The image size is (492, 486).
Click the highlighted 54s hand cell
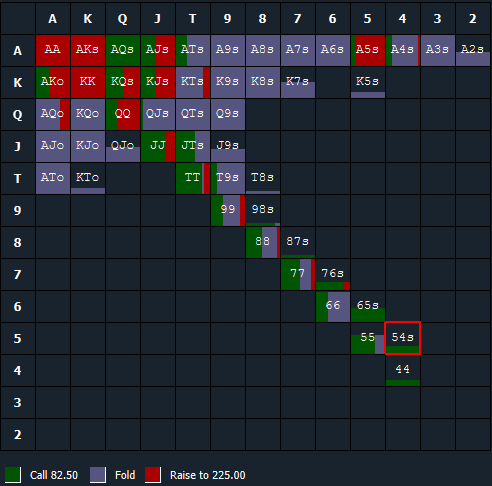point(403,338)
